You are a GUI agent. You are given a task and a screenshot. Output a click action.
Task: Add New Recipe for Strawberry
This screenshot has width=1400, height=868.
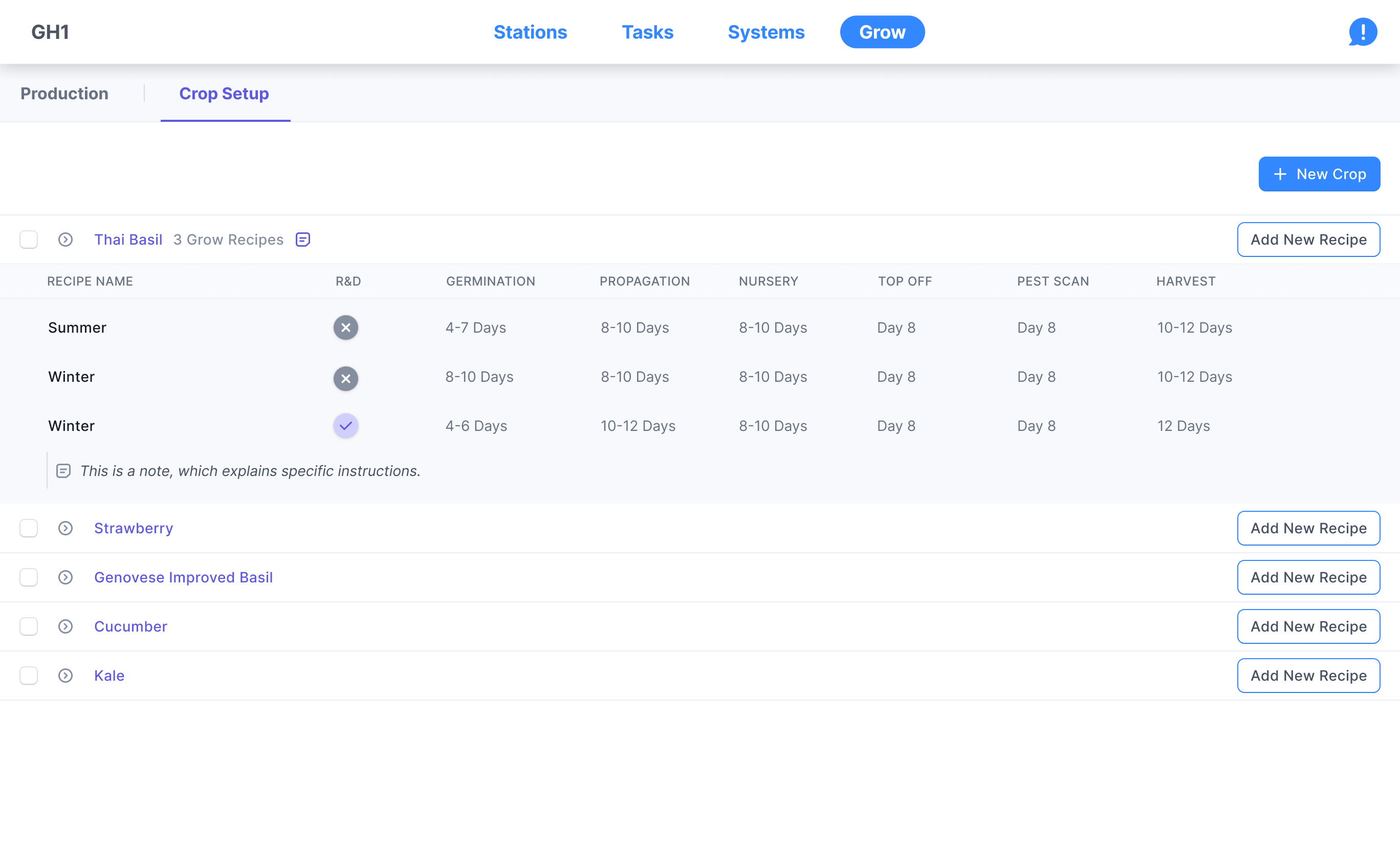click(1308, 528)
